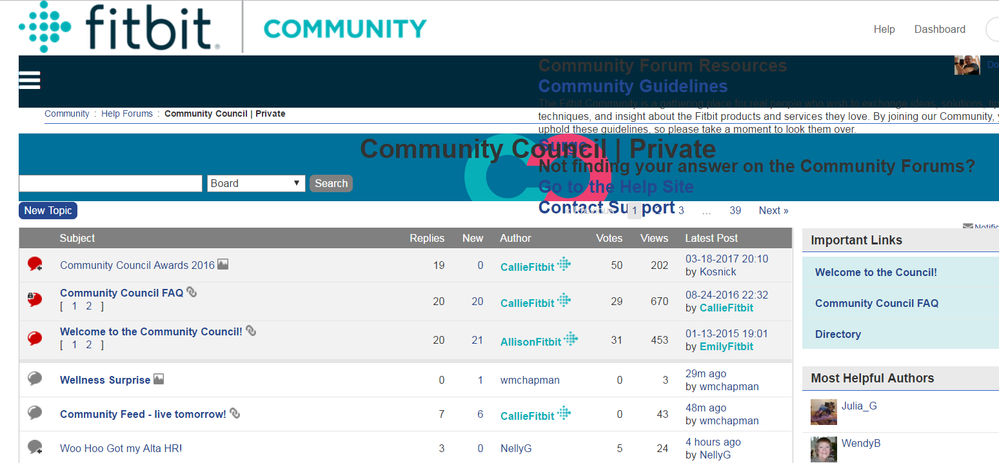Open Community Council FAQ in Important Links
999x463 pixels.
click(x=877, y=303)
